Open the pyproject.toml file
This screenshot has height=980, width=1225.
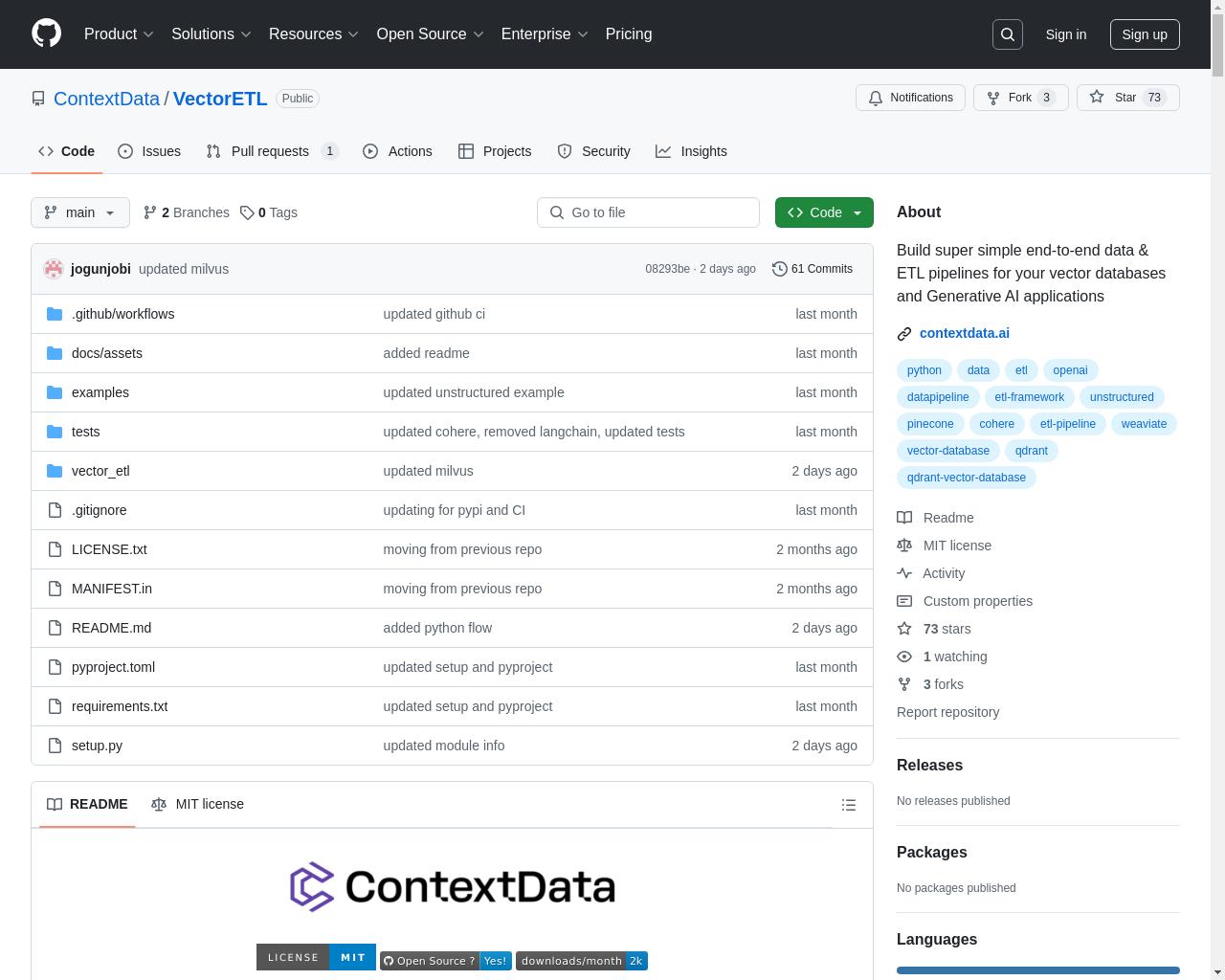113,667
